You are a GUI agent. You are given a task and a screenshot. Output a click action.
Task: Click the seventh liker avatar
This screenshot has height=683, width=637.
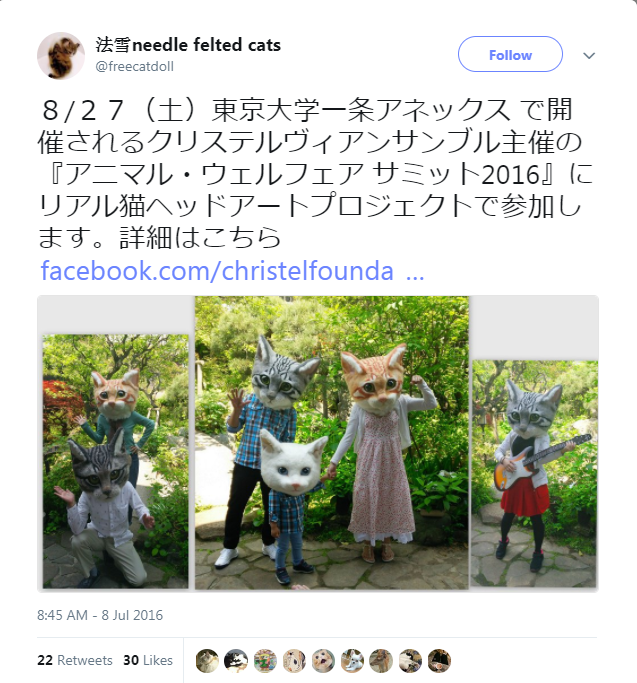click(x=381, y=661)
